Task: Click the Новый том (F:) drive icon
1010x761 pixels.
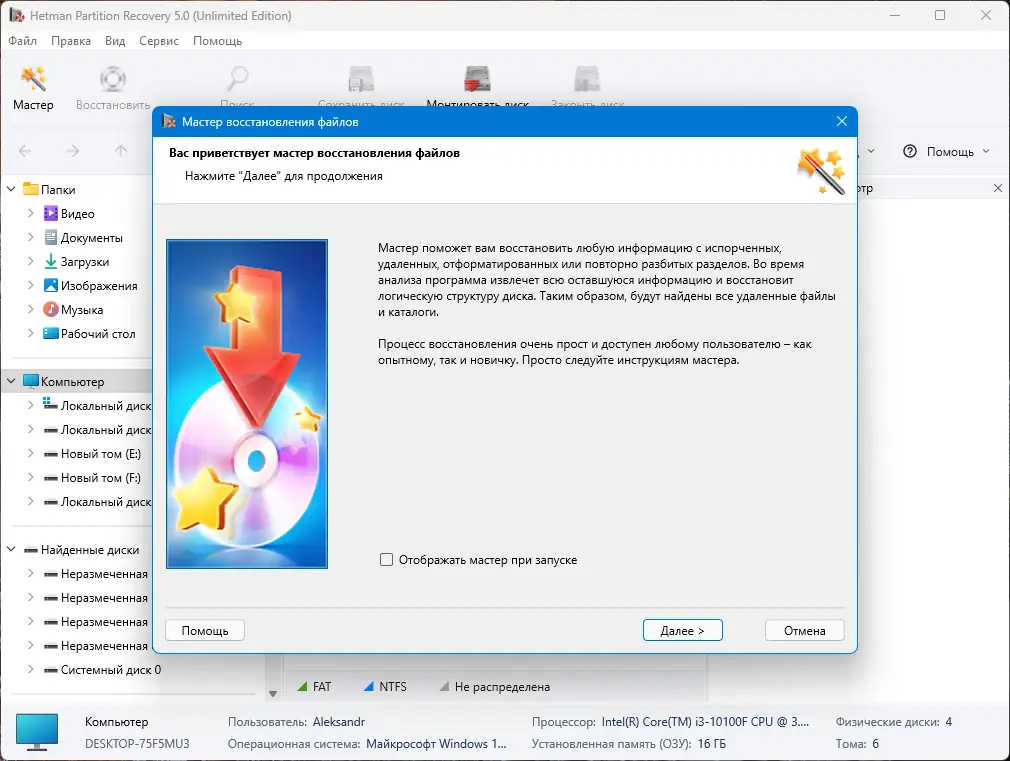Action: pyautogui.click(x=51, y=477)
